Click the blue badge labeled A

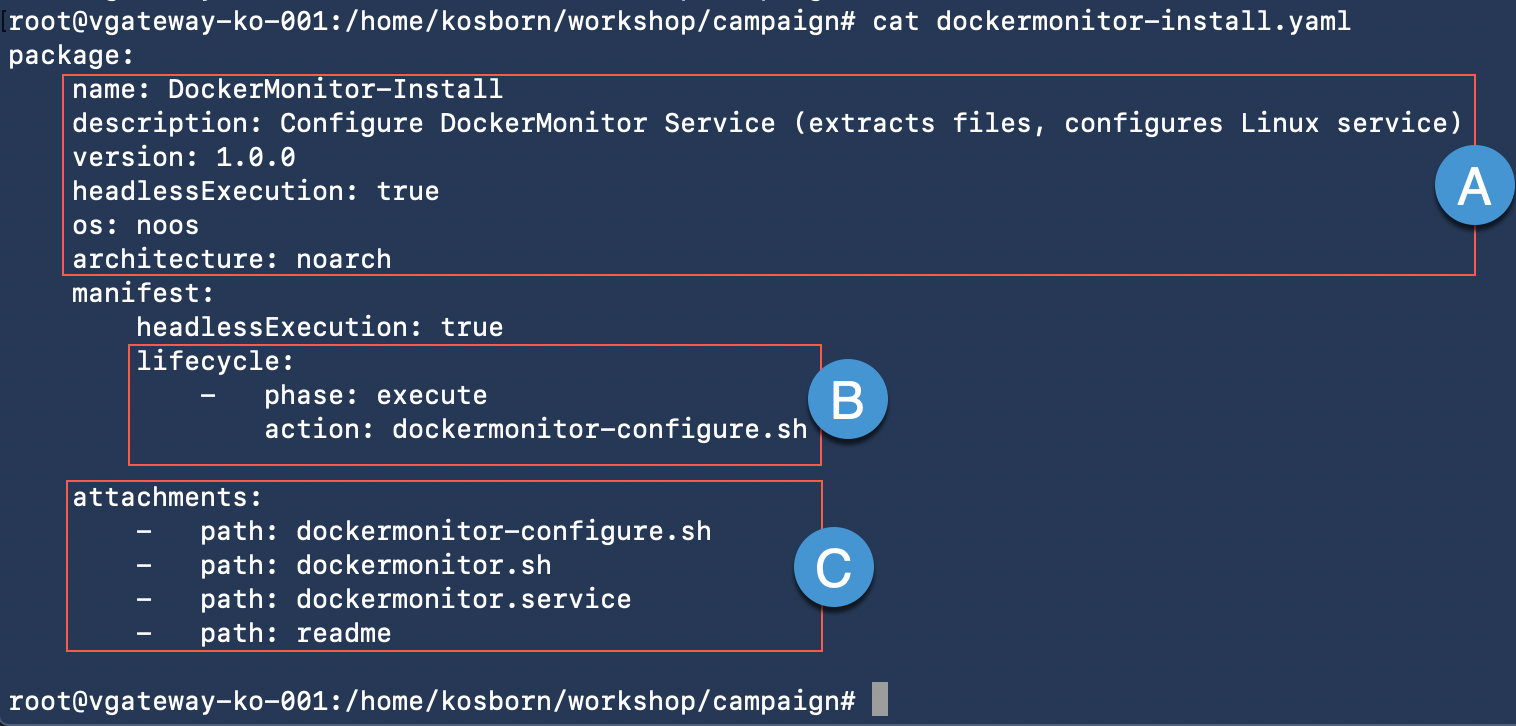pyautogui.click(x=1475, y=188)
